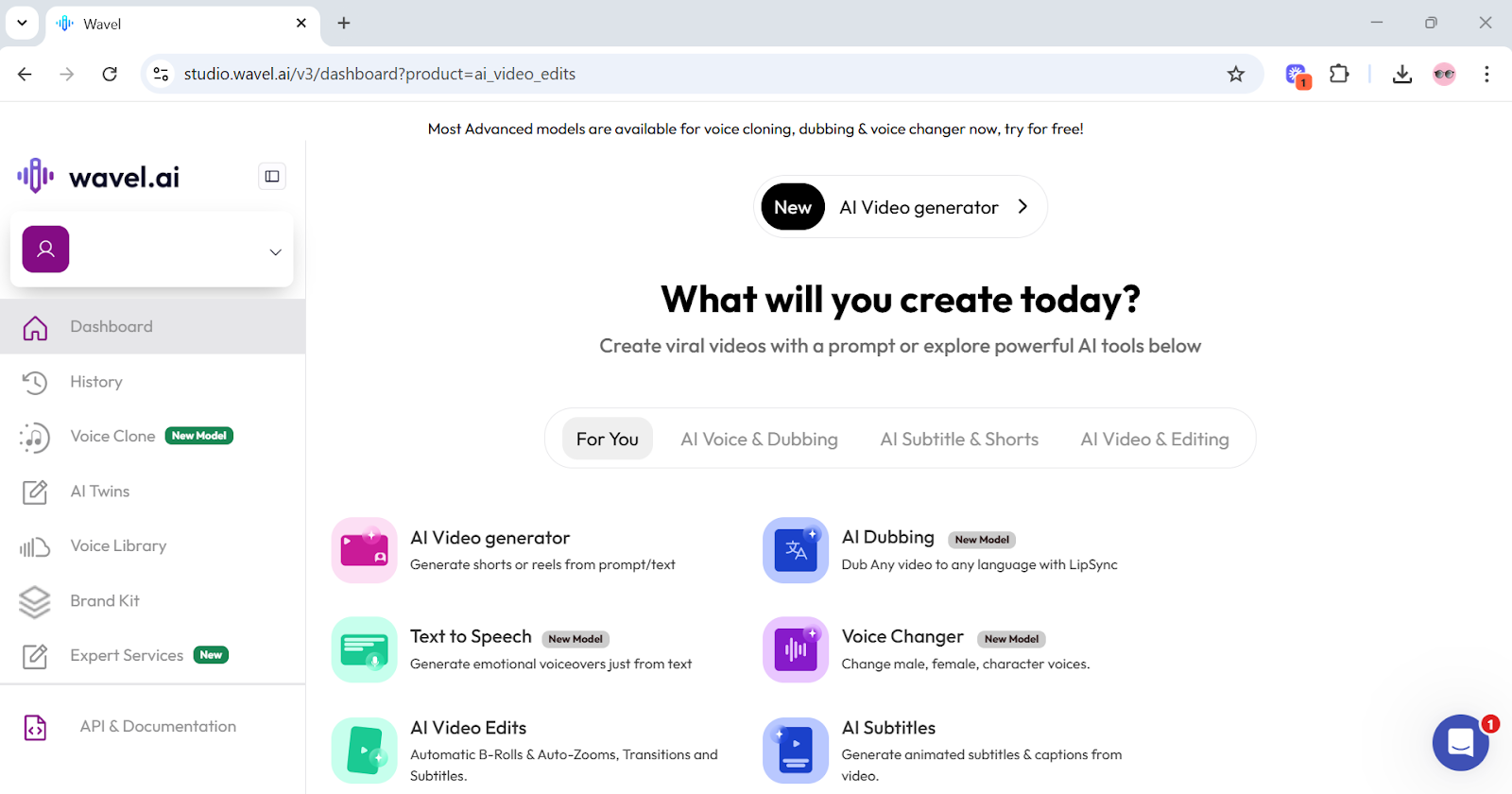Click the New AI Video generator banner

[x=900, y=207]
